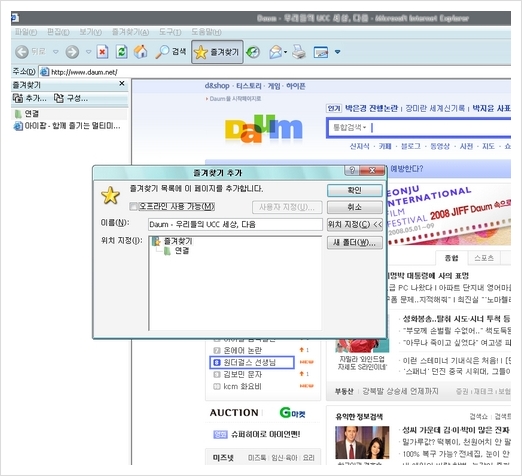This screenshot has width=522, height=476.
Task: Click the 사전 search category link
Action: point(466,146)
